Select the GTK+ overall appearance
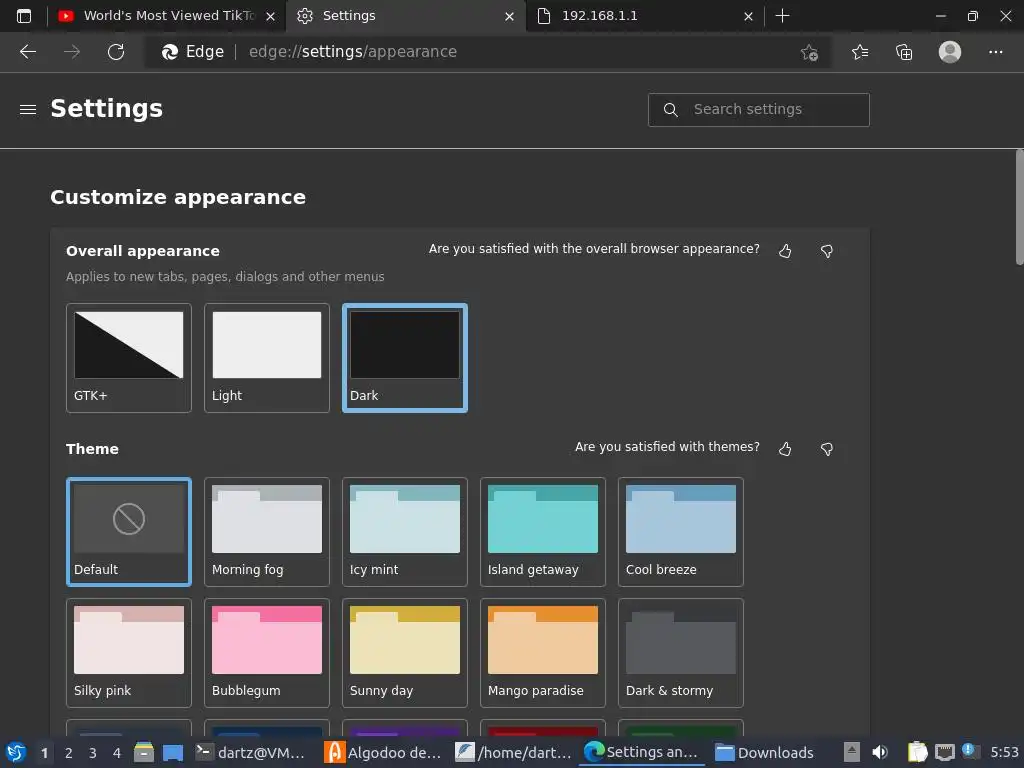 tap(129, 358)
